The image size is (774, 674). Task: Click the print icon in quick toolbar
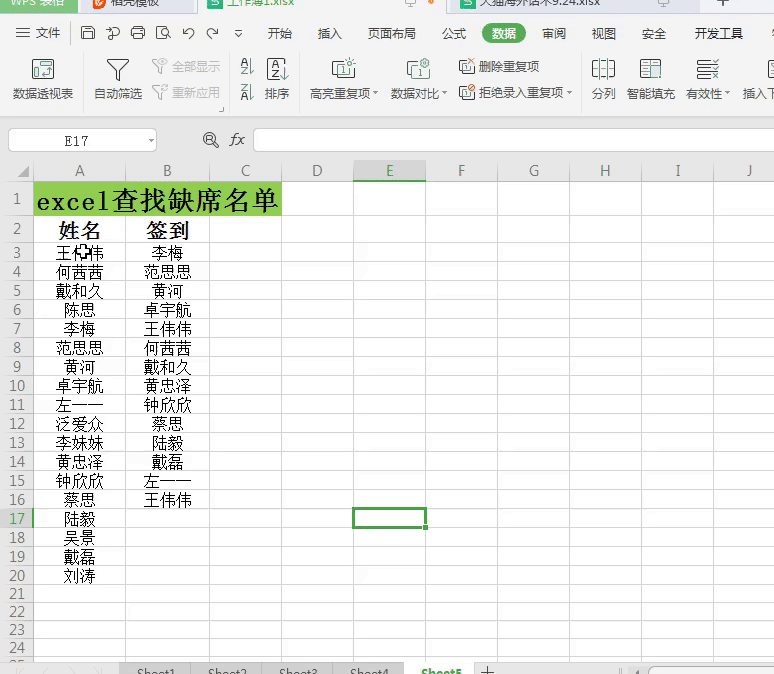pyautogui.click(x=138, y=33)
